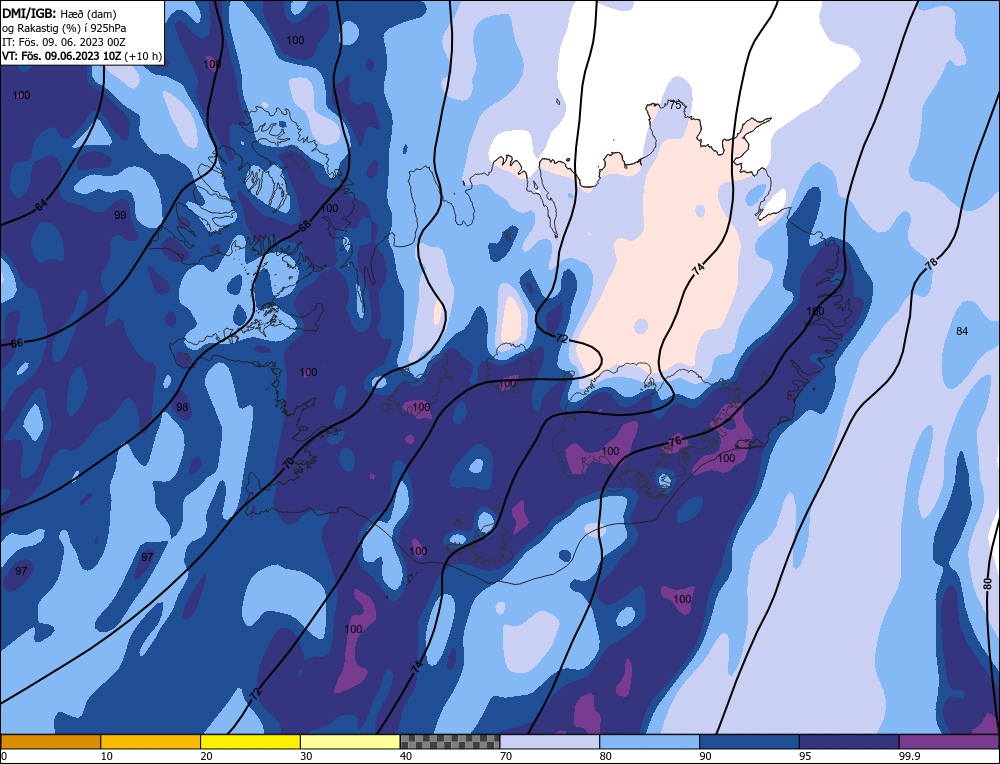Click the gray checkered 40-70 legend swatch
Screen dimensions: 1000x764
[x=450, y=741]
